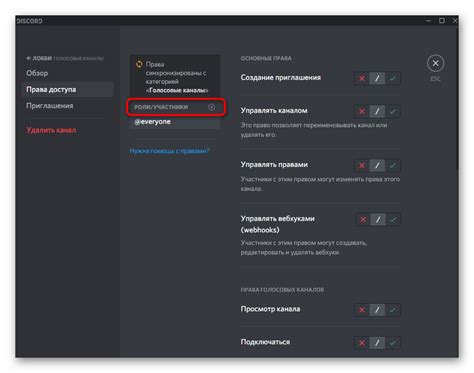
Task: Click the ОСНОВНЫЕ ПРАВА section heading
Action: click(x=266, y=58)
